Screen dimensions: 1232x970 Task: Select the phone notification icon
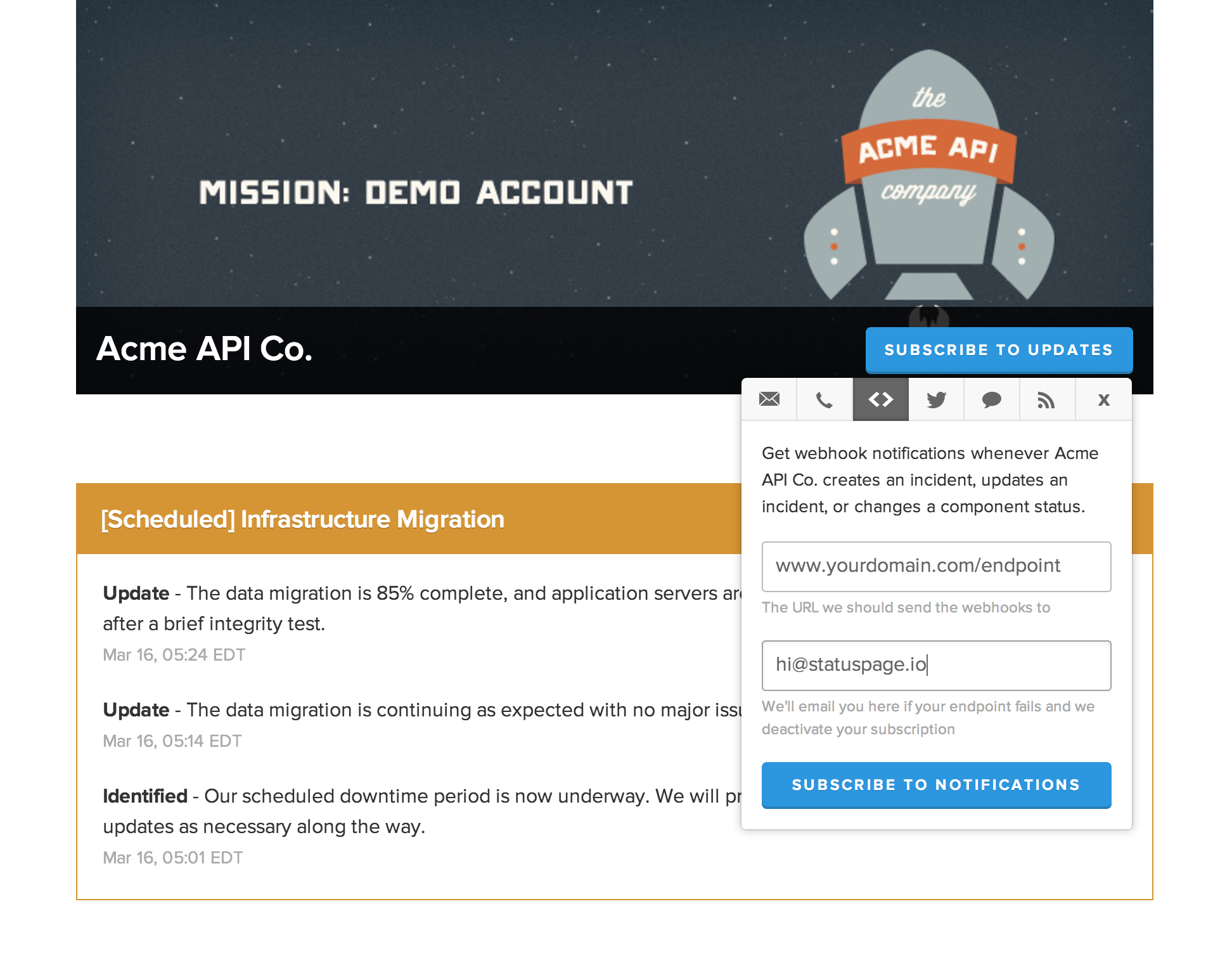tap(824, 399)
